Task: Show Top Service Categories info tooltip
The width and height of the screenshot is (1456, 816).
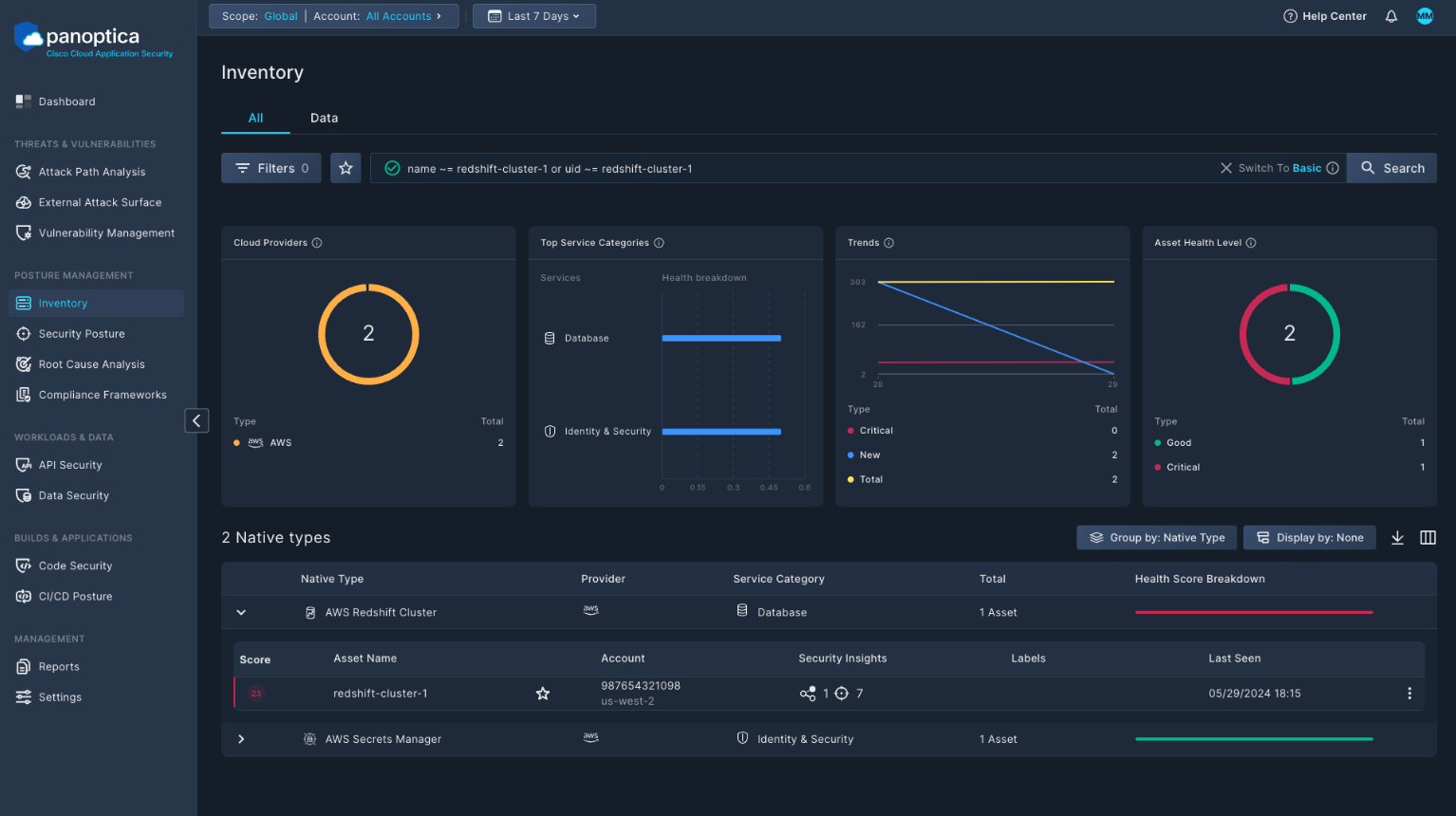Action: [x=659, y=243]
